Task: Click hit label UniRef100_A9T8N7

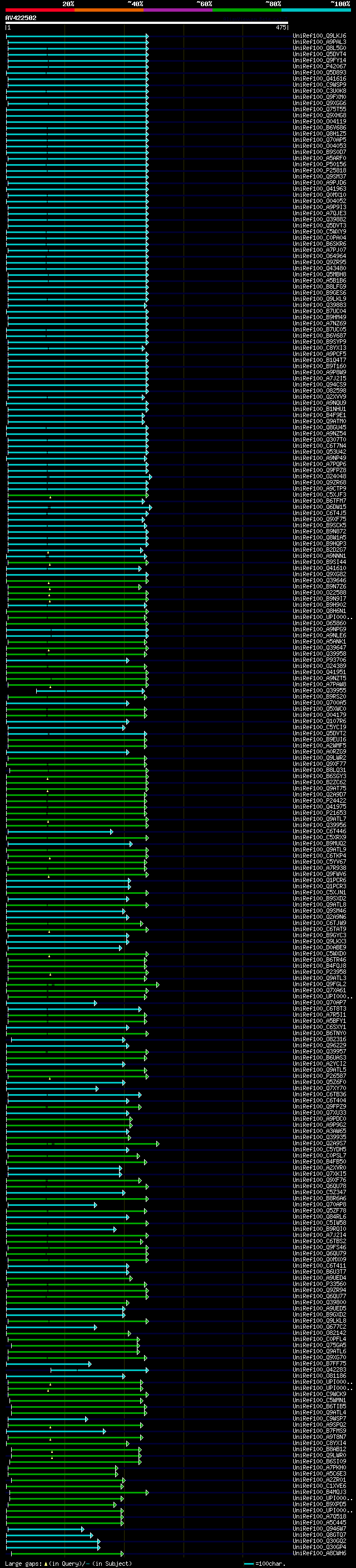Action: 319,1437
